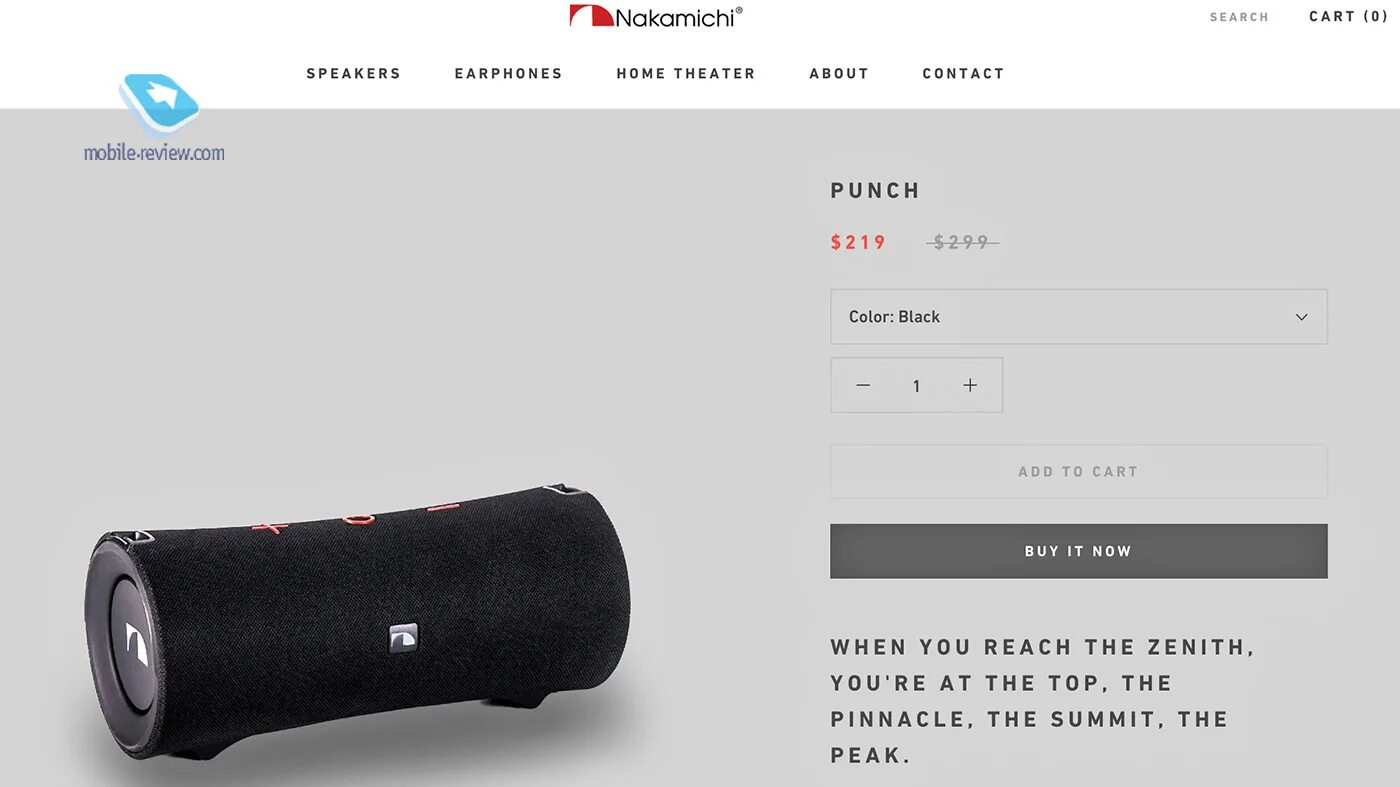Click the minus icon to decrease quantity
This screenshot has width=1400, height=787.
(863, 385)
